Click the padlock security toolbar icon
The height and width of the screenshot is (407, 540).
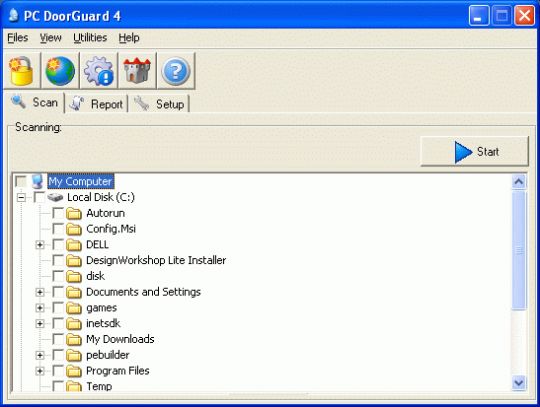(x=21, y=71)
